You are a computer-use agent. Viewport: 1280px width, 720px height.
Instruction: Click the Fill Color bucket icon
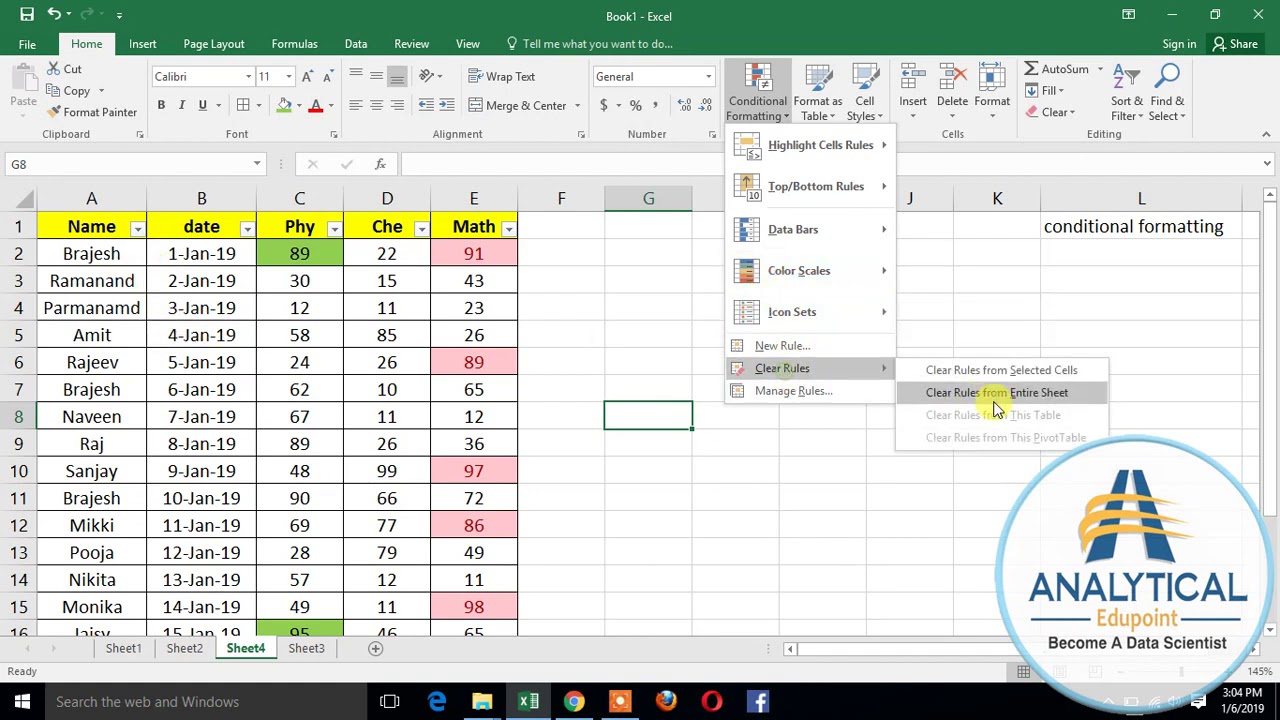[285, 105]
